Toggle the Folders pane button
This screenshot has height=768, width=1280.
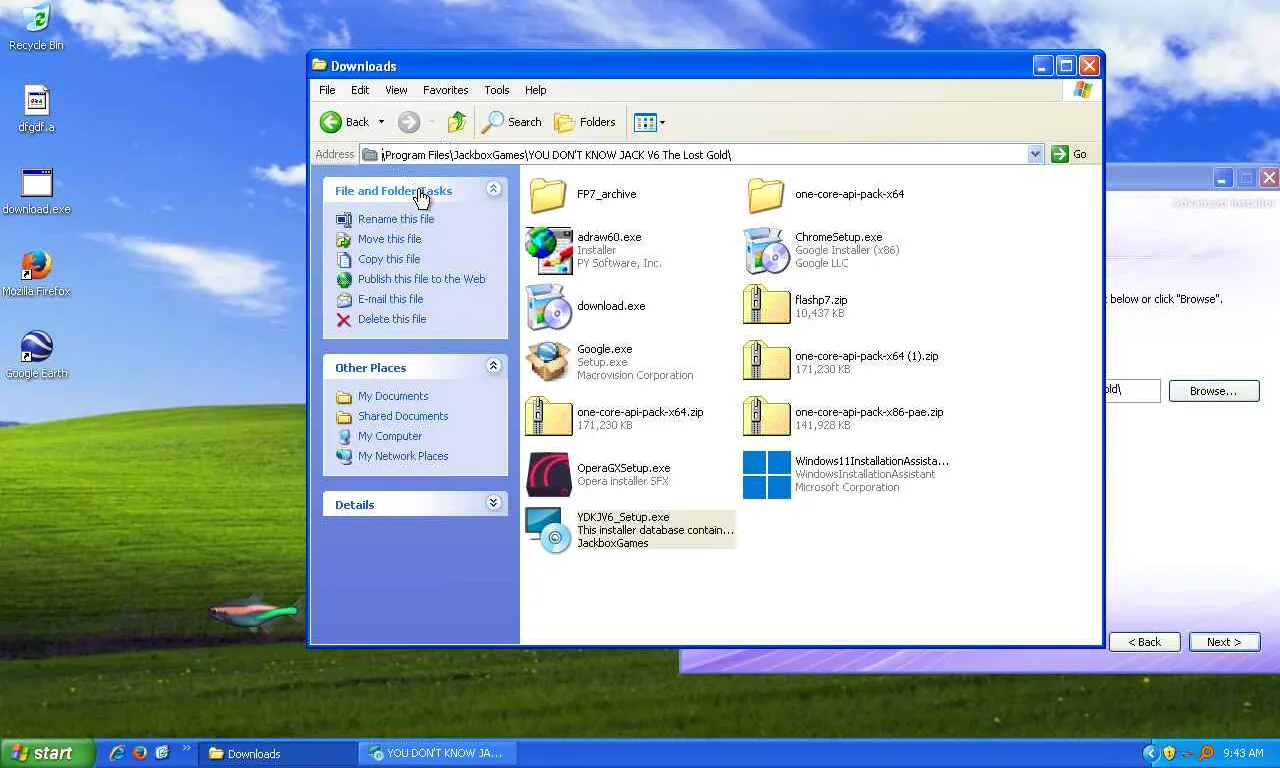point(585,122)
